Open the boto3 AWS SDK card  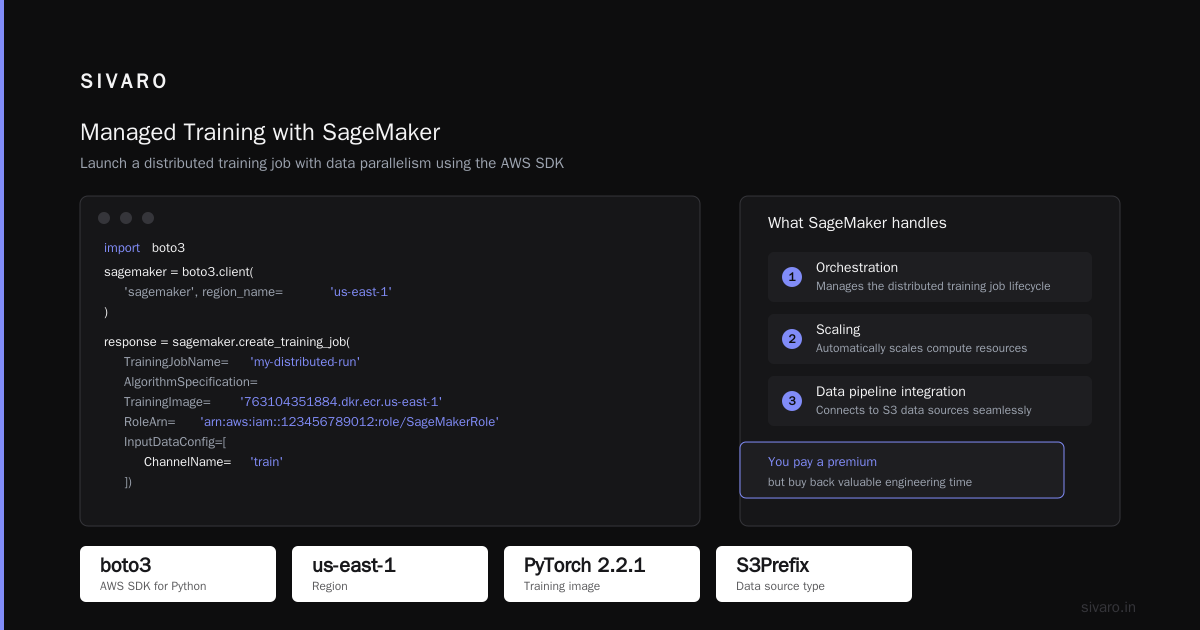[x=178, y=574]
